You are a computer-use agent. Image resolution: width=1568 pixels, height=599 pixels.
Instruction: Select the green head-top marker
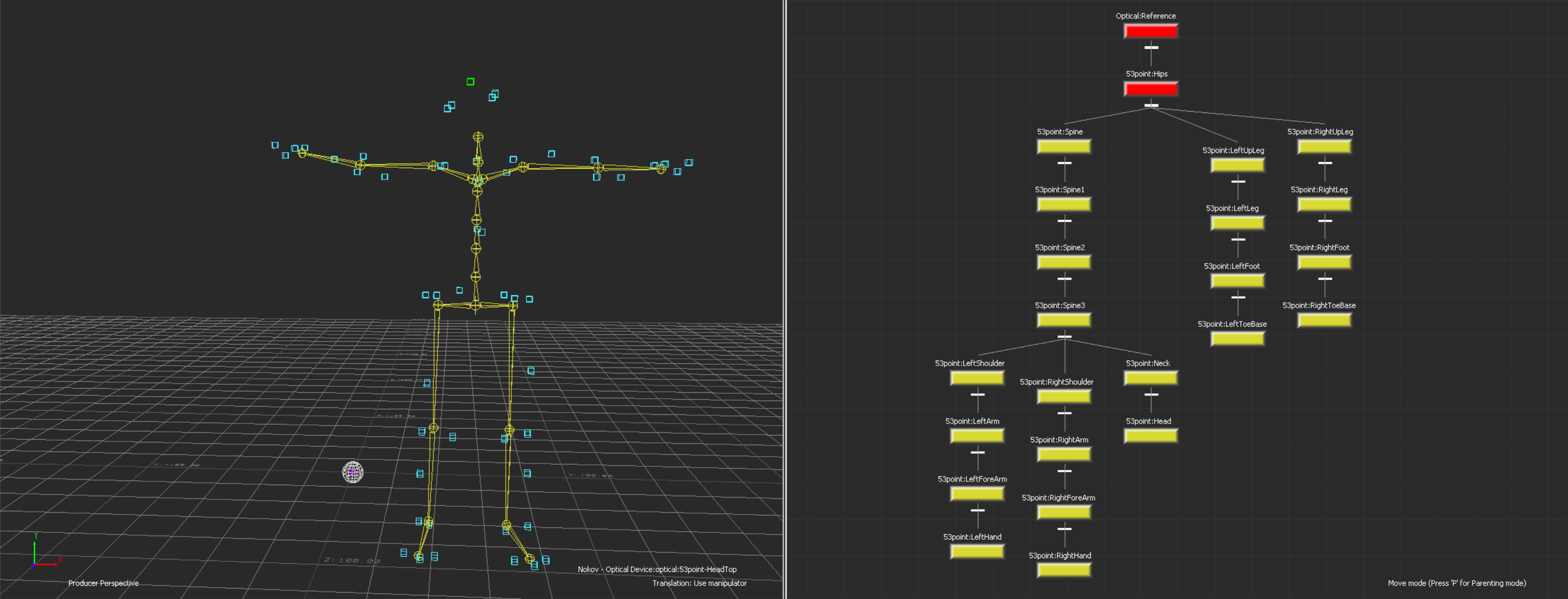[x=471, y=81]
